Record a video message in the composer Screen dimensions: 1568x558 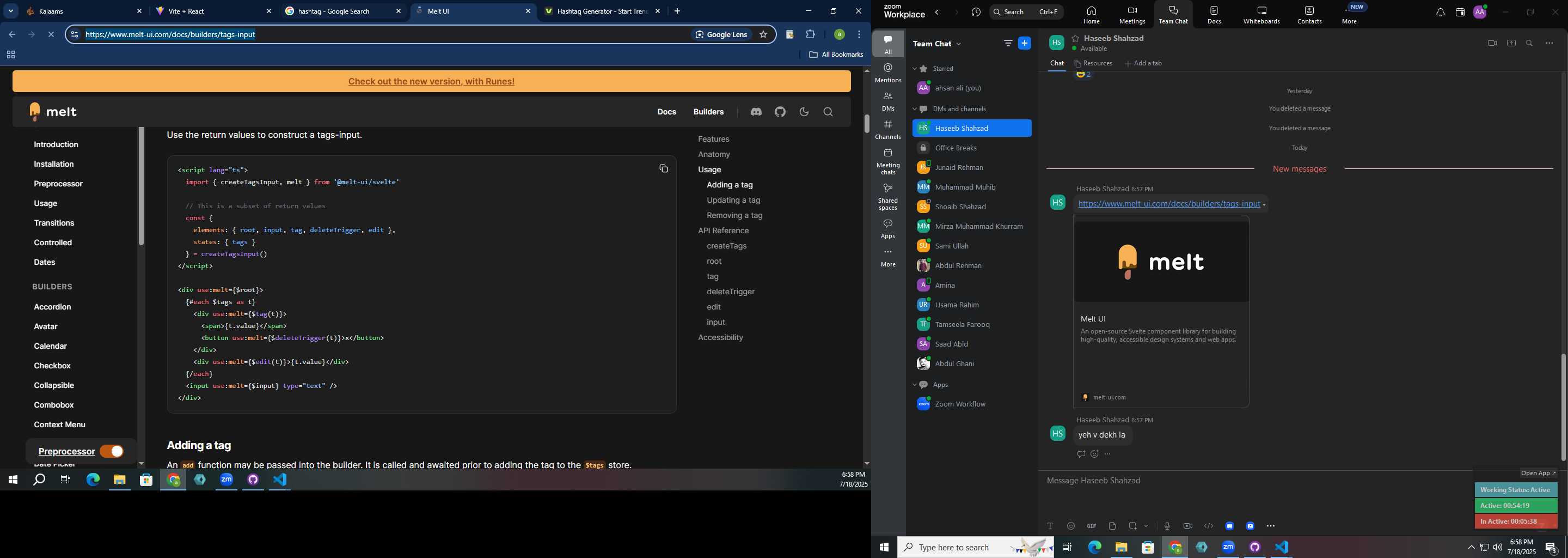pyautogui.click(x=1187, y=526)
